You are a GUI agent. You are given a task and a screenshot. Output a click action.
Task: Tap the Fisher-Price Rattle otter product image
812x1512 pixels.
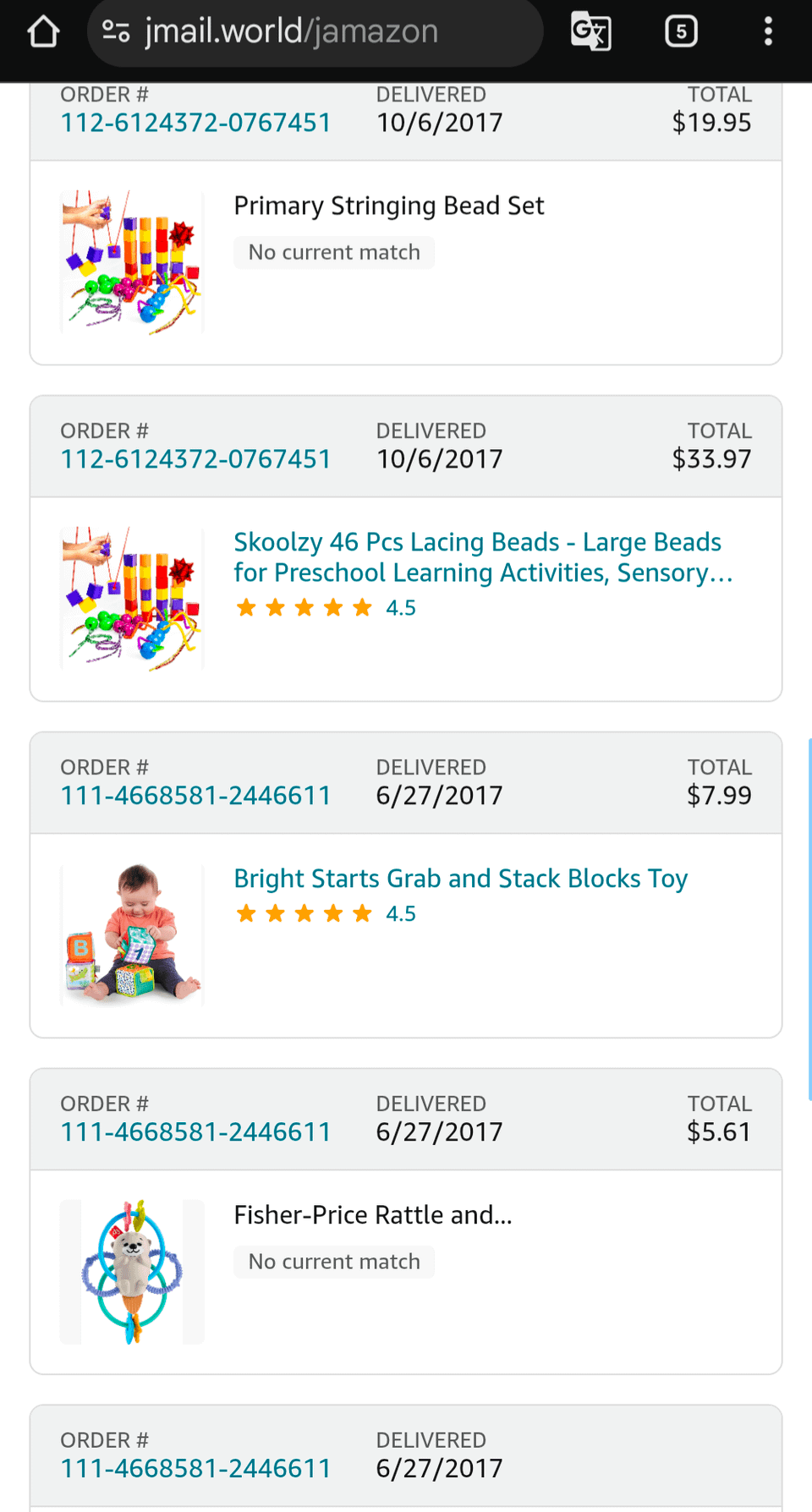(132, 1271)
